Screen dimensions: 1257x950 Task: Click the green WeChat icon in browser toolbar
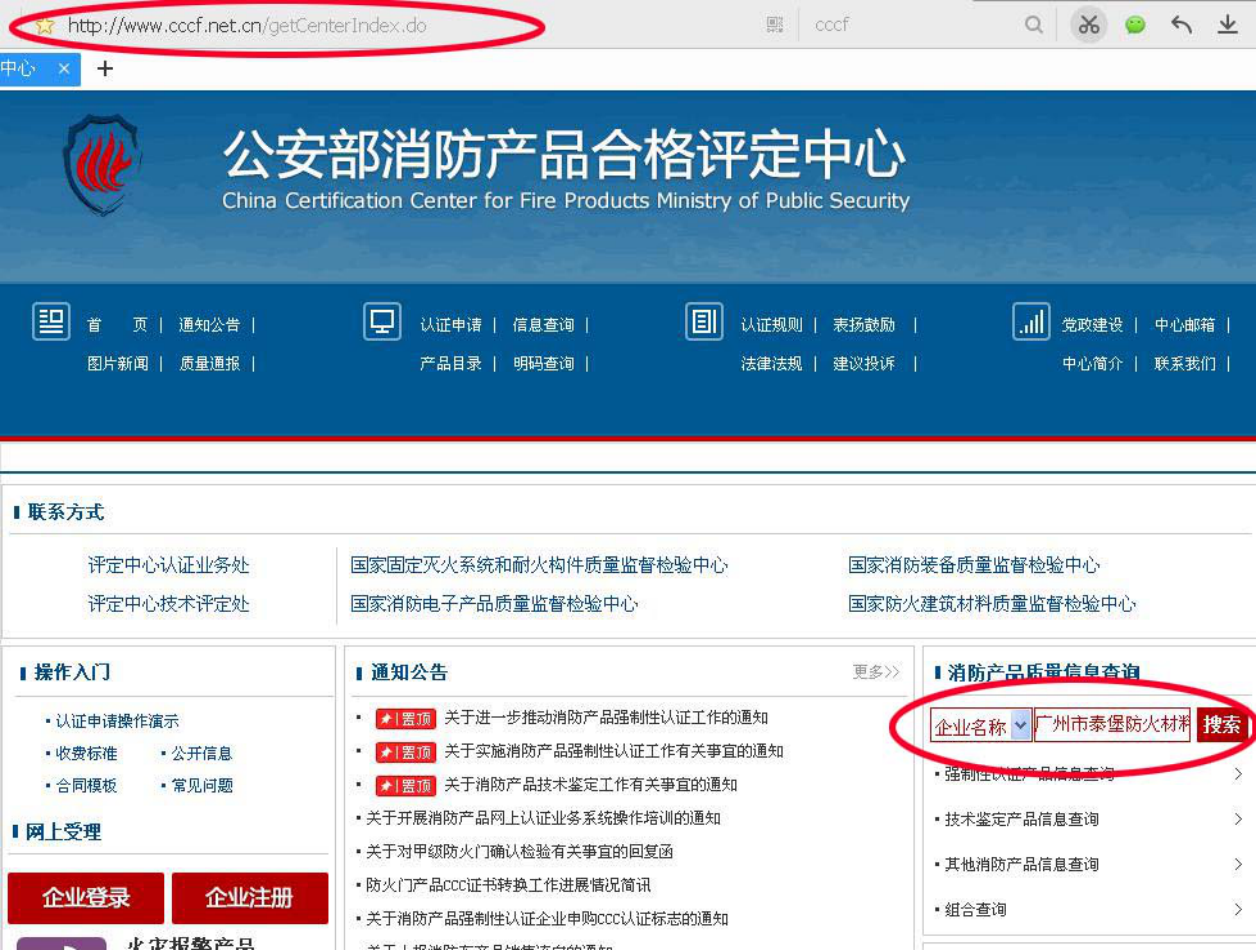(1135, 25)
